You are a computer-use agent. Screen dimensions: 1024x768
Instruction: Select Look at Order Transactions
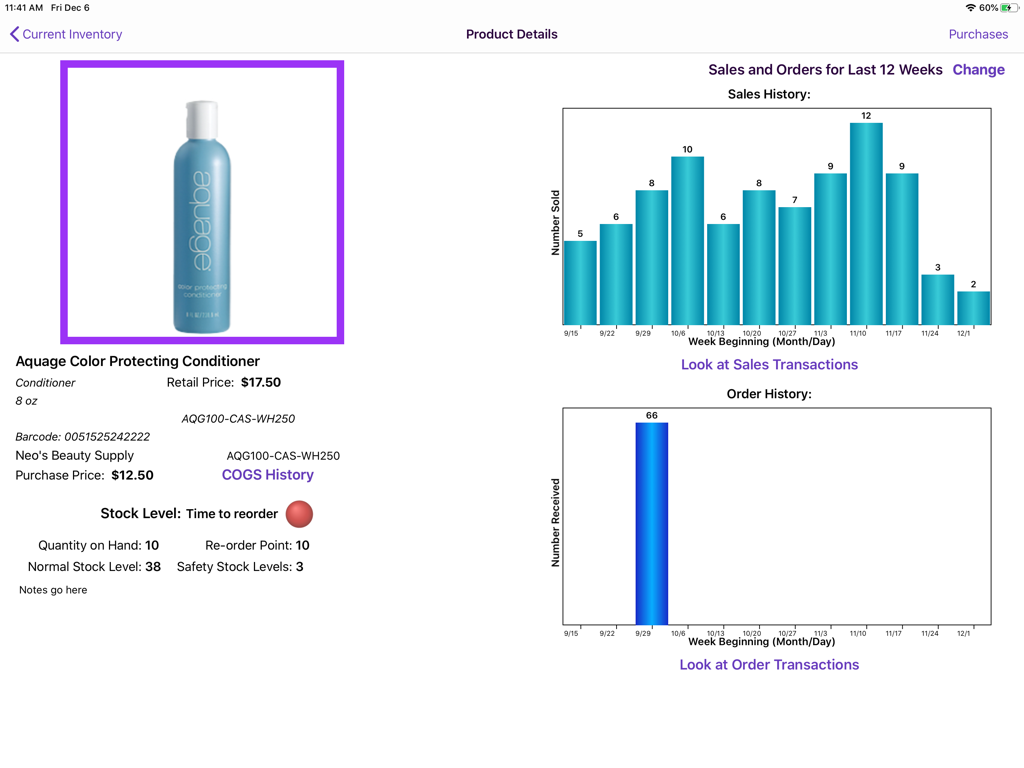(x=769, y=664)
